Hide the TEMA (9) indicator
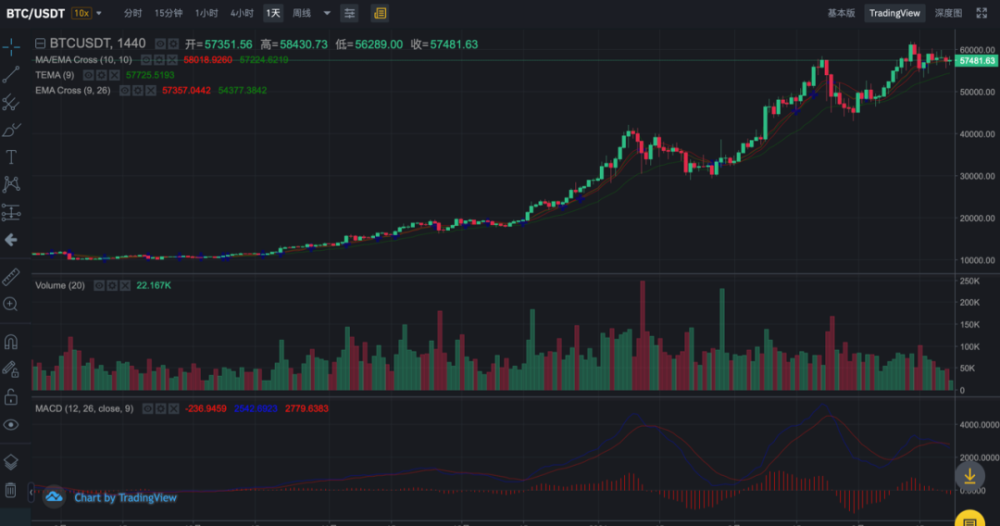 [88, 75]
